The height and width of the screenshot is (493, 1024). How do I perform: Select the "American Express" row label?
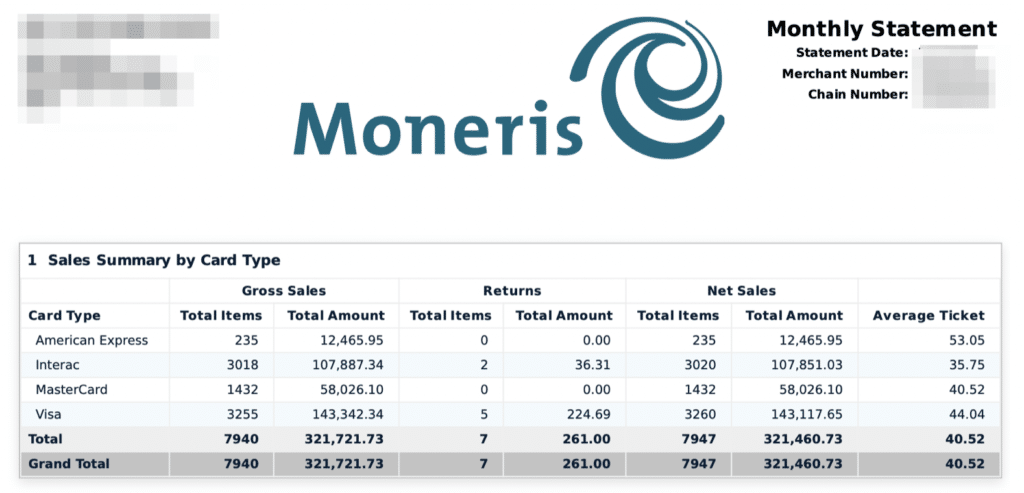[x=91, y=340]
